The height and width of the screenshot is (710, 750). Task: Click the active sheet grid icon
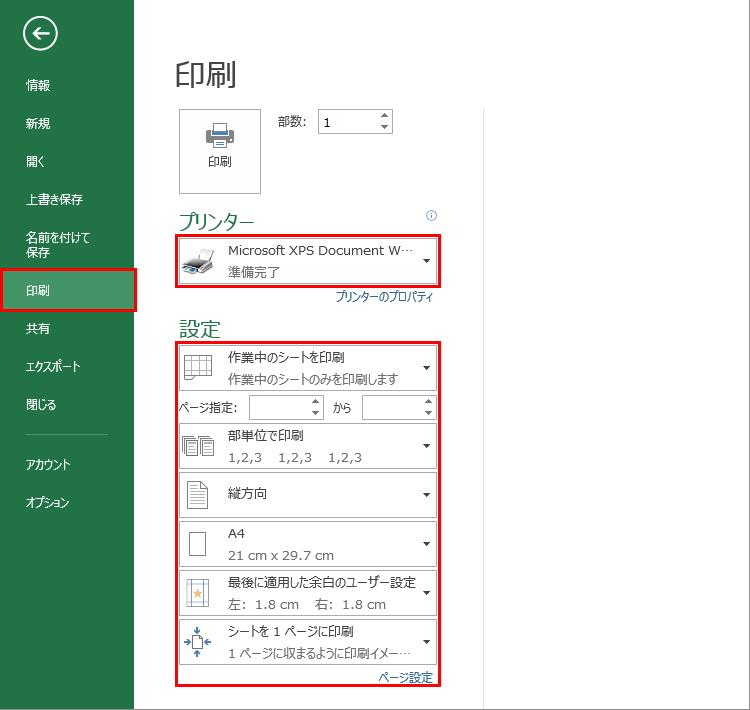tap(197, 367)
